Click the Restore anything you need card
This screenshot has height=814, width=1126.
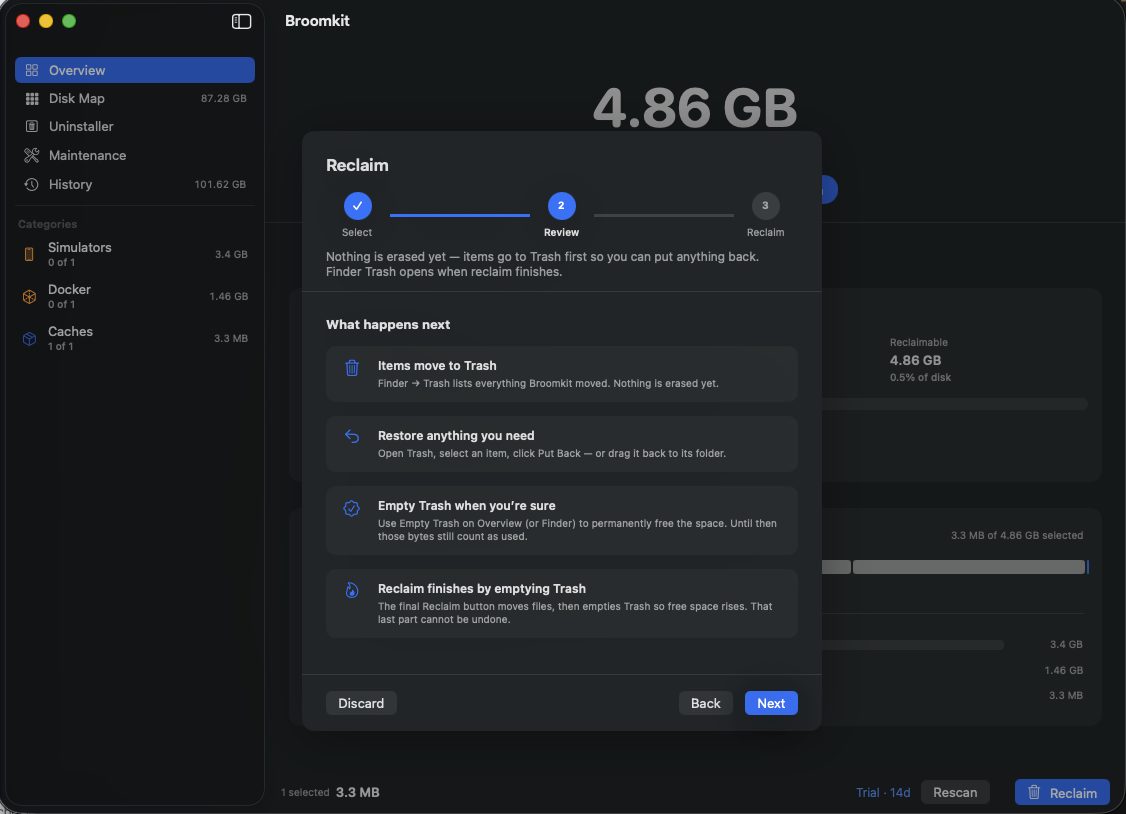tap(562, 444)
